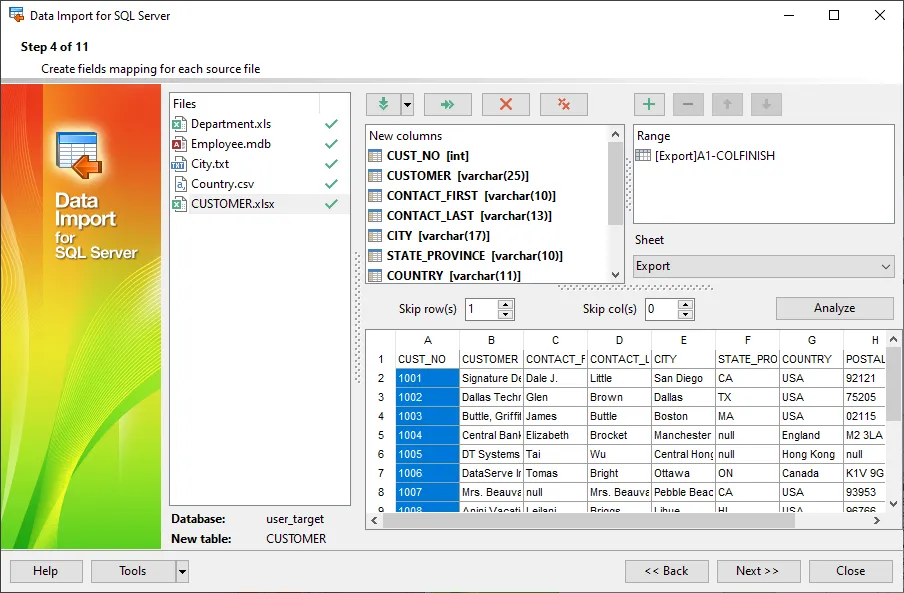Click the ON cell in STATE_PRO column
Image resolution: width=904 pixels, height=593 pixels.
tap(747, 473)
